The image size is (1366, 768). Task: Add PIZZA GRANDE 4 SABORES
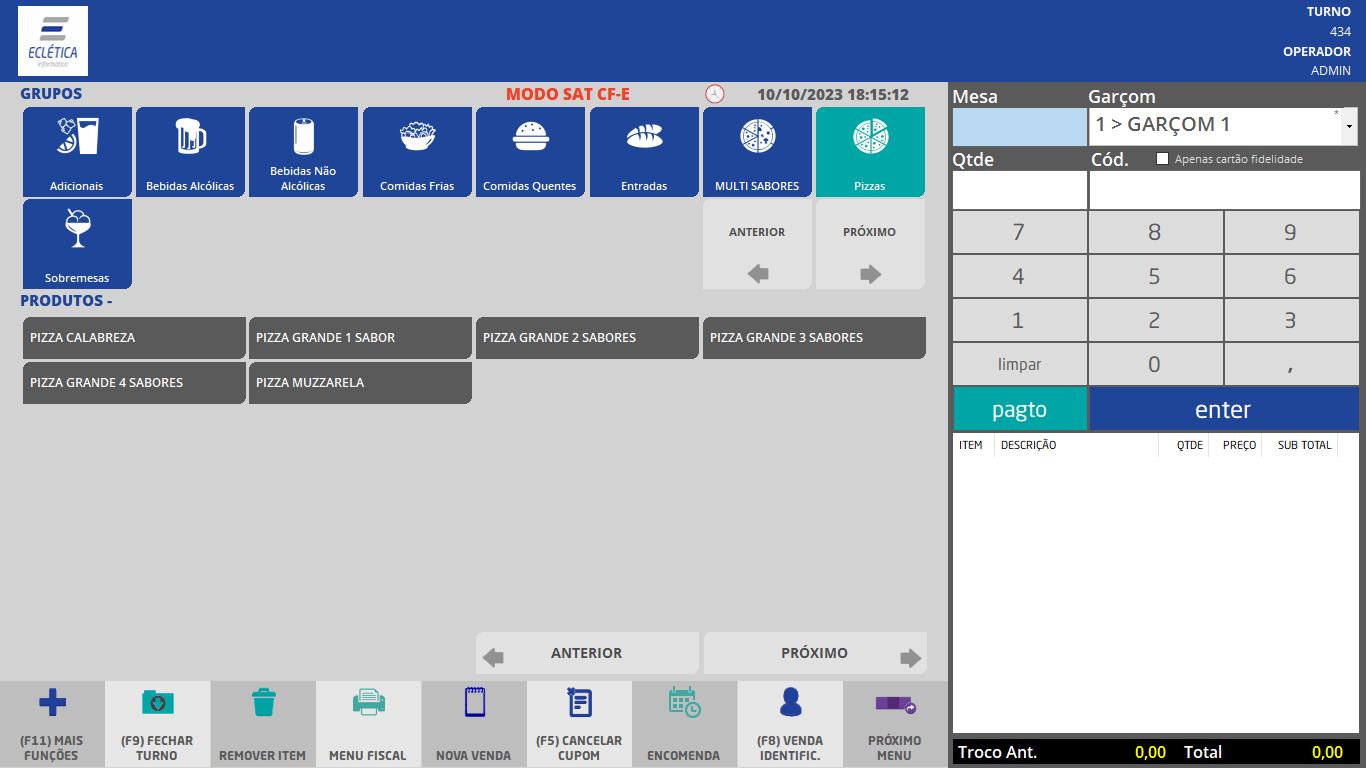(x=134, y=383)
